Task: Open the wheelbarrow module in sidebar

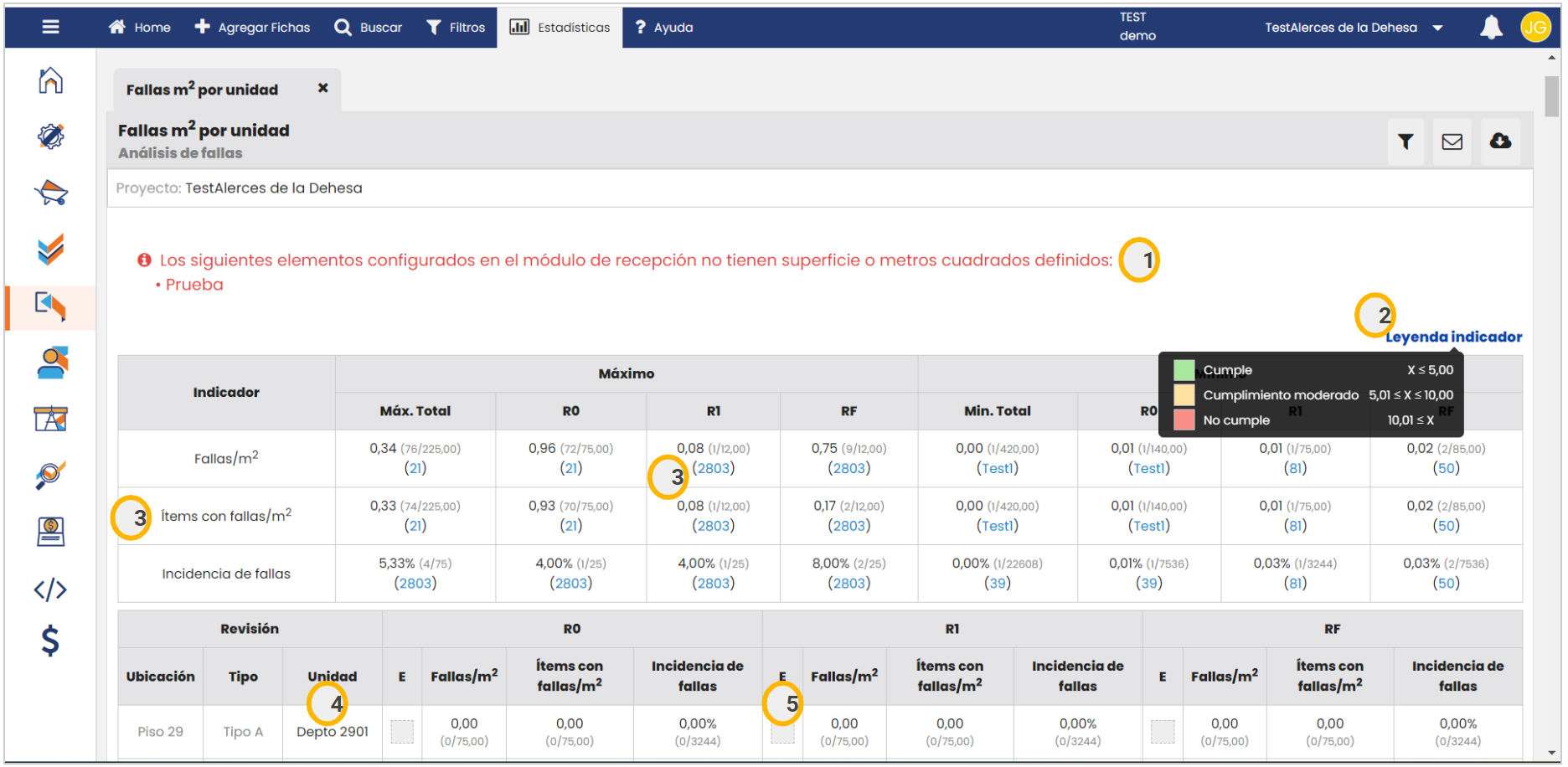Action: 50,193
